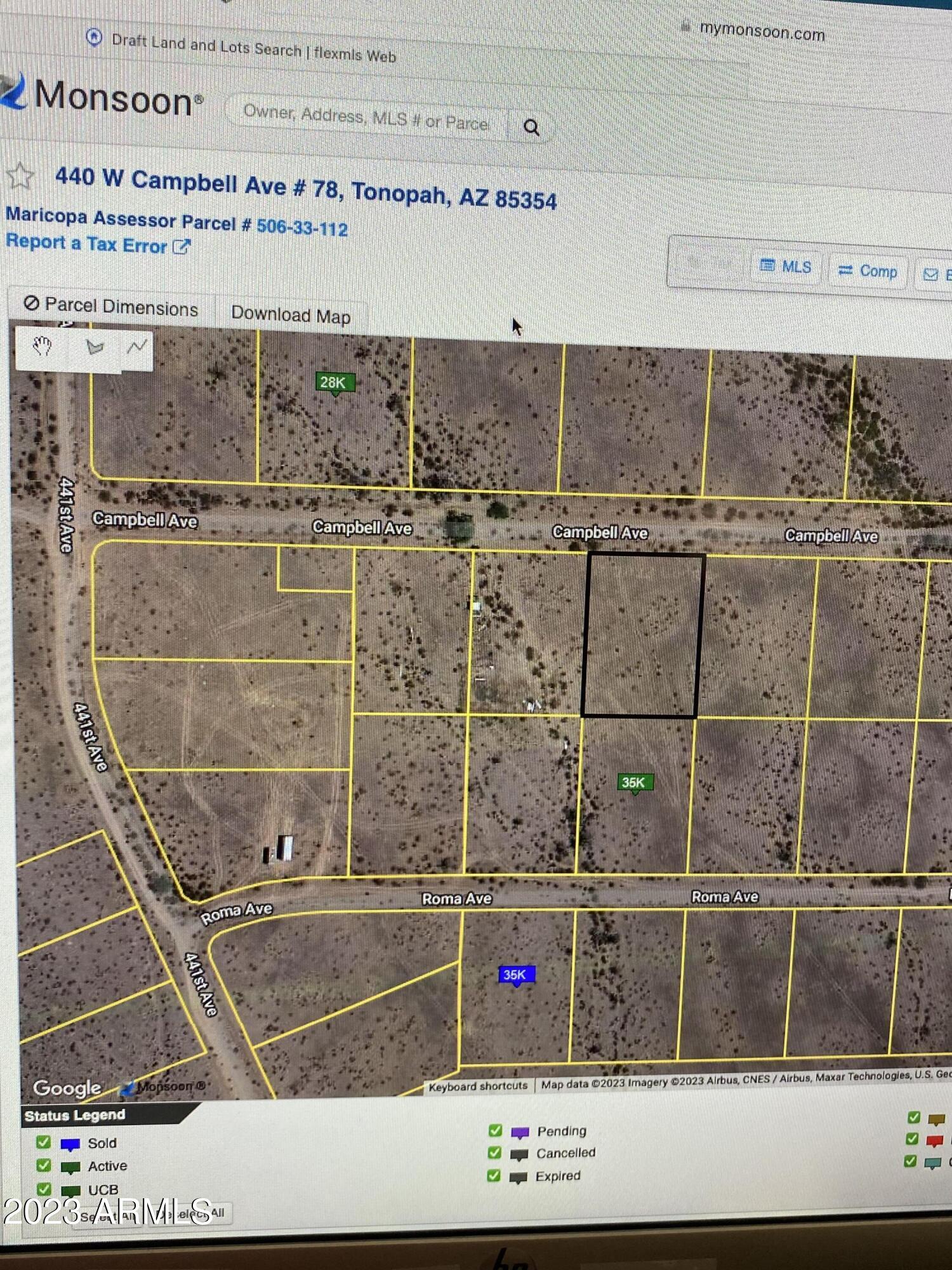The image size is (952, 1270).
Task: Click the green 28K listing marker
Action: pyautogui.click(x=334, y=383)
